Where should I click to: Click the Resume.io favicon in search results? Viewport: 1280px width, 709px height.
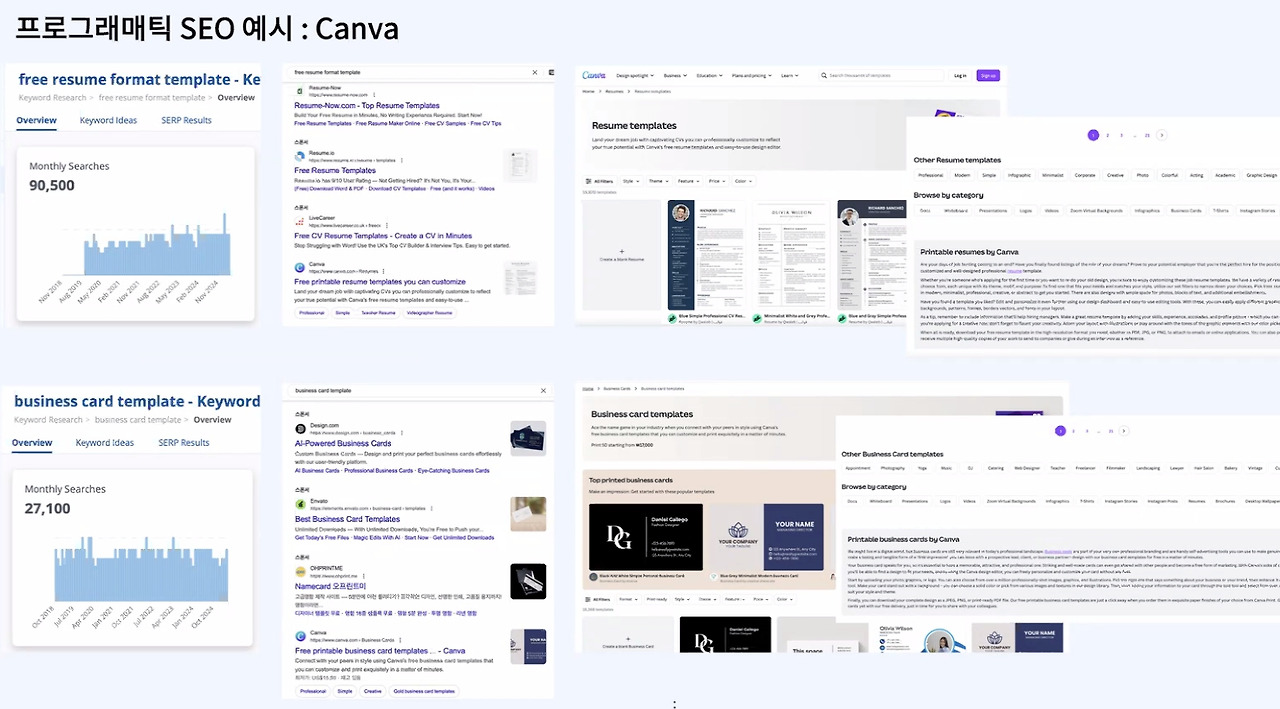point(300,155)
